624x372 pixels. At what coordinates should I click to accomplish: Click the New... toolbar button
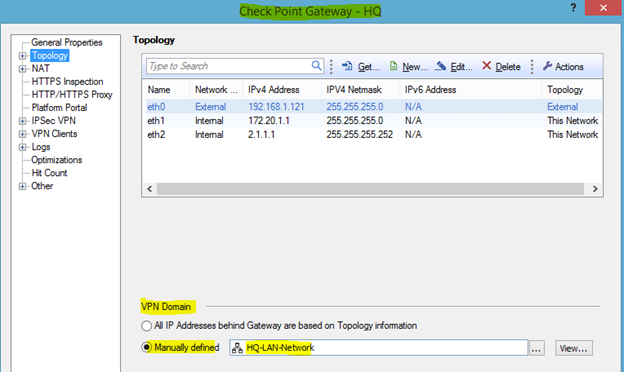408,66
